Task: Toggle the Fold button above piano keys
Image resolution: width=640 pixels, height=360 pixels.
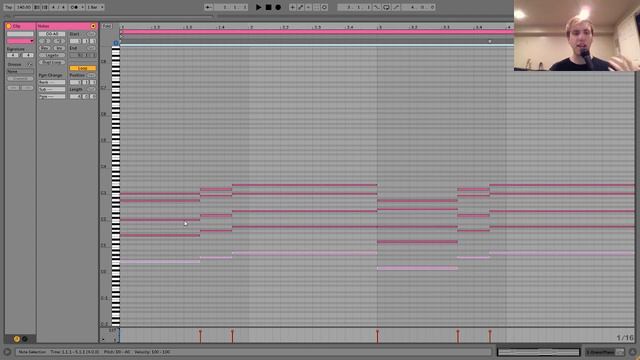Action: 107,26
